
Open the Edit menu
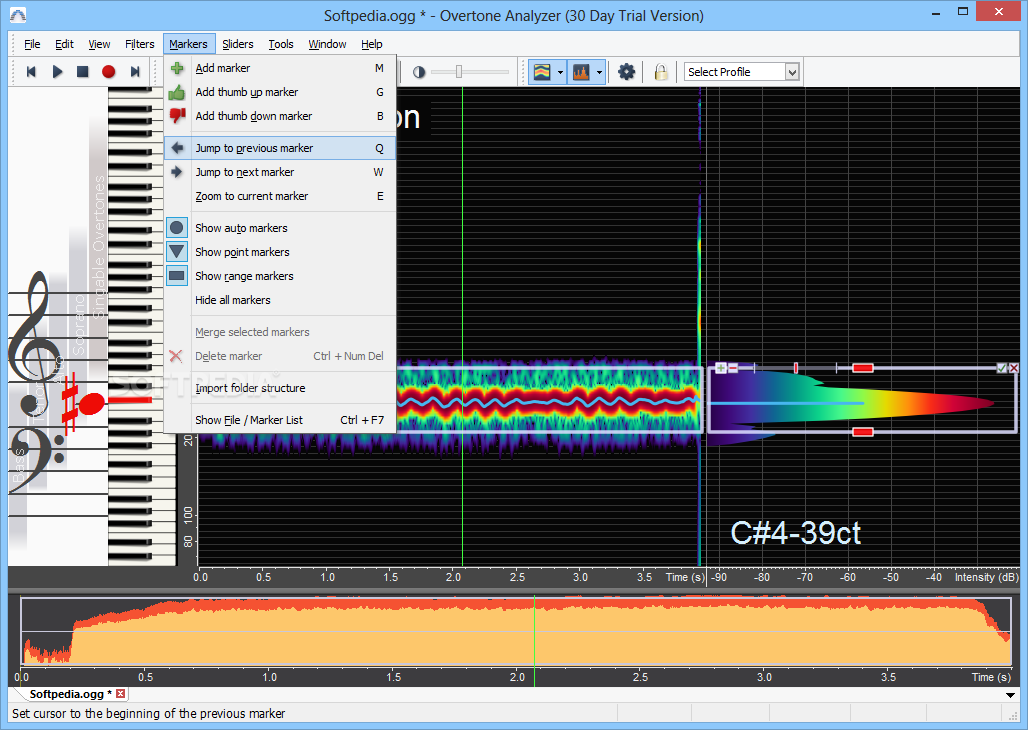[64, 44]
